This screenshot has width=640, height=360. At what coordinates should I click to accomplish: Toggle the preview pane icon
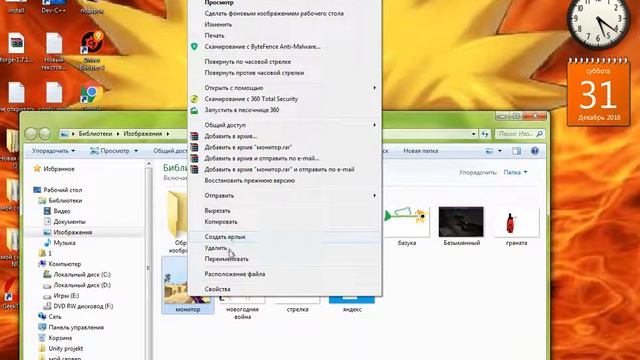(x=516, y=151)
